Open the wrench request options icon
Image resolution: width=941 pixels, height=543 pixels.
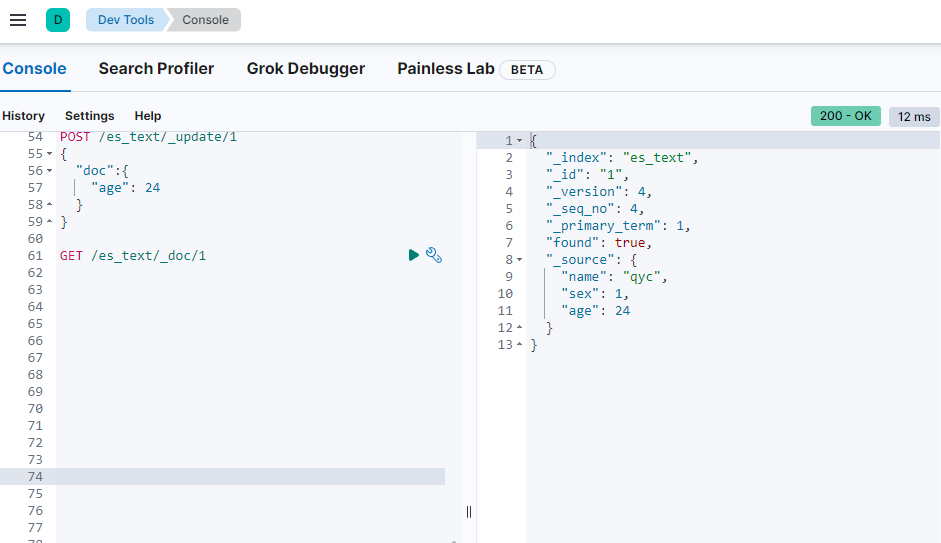434,256
